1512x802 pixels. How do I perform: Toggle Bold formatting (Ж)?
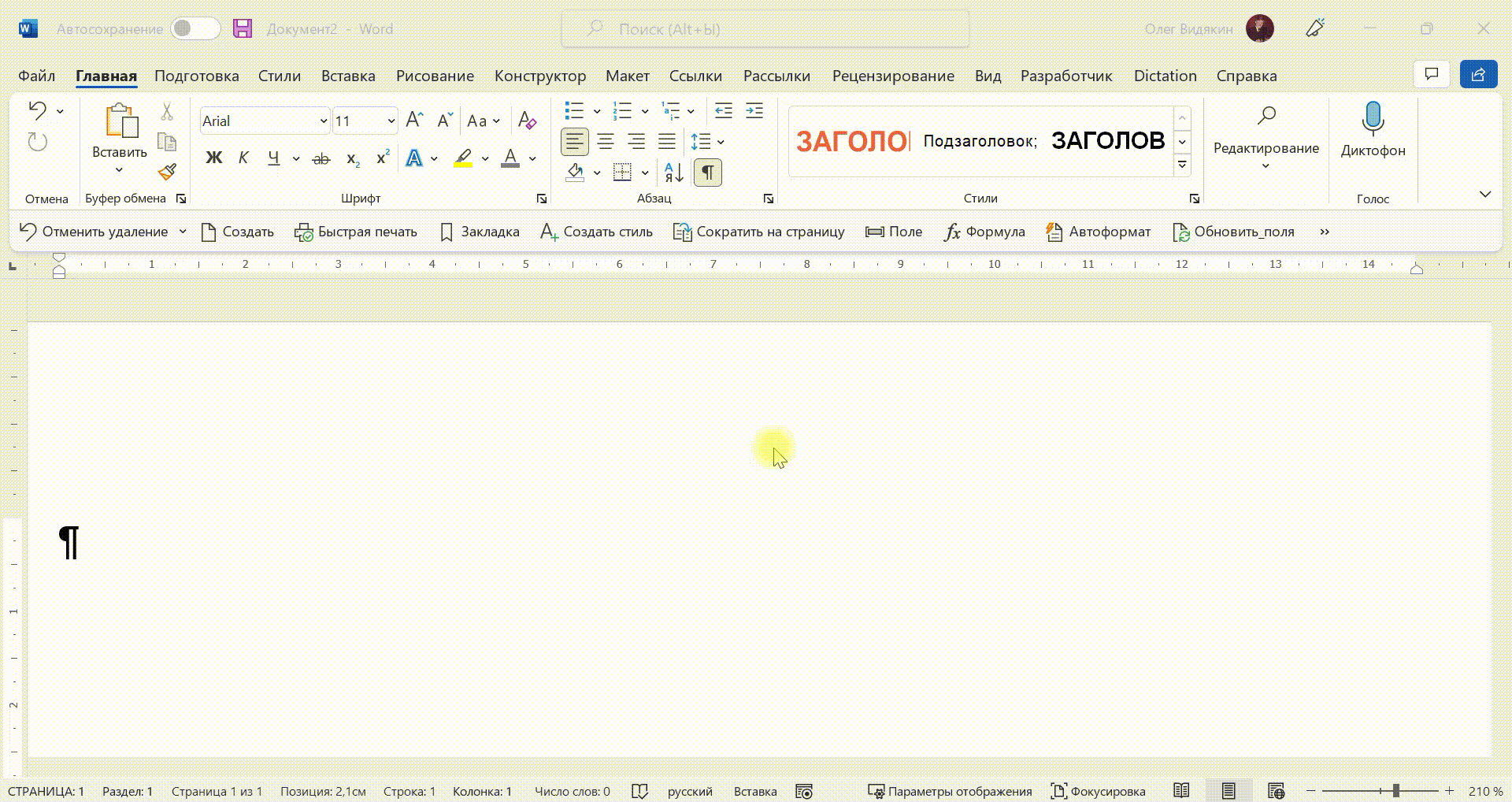point(213,158)
